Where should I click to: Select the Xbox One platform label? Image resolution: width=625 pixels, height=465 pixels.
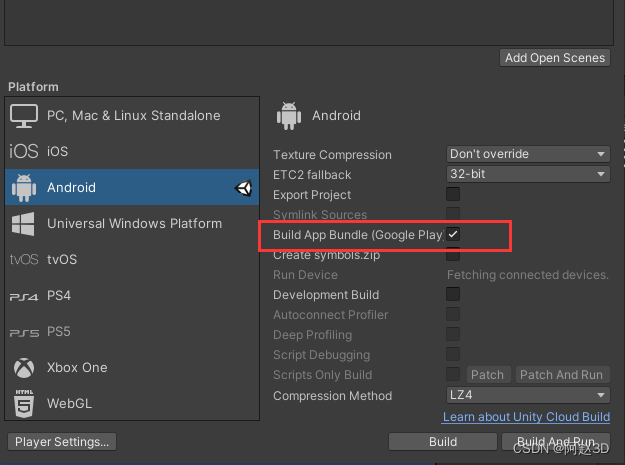(77, 367)
